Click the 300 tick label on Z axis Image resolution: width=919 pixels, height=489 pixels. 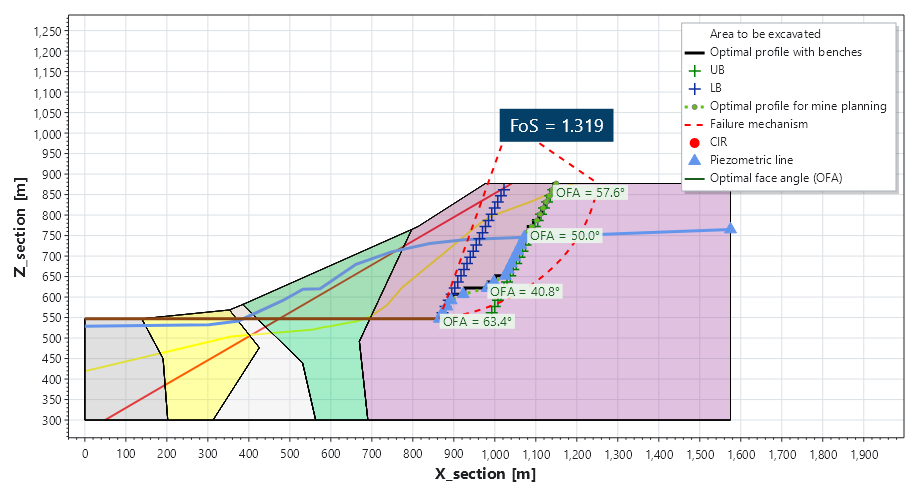[x=53, y=420]
